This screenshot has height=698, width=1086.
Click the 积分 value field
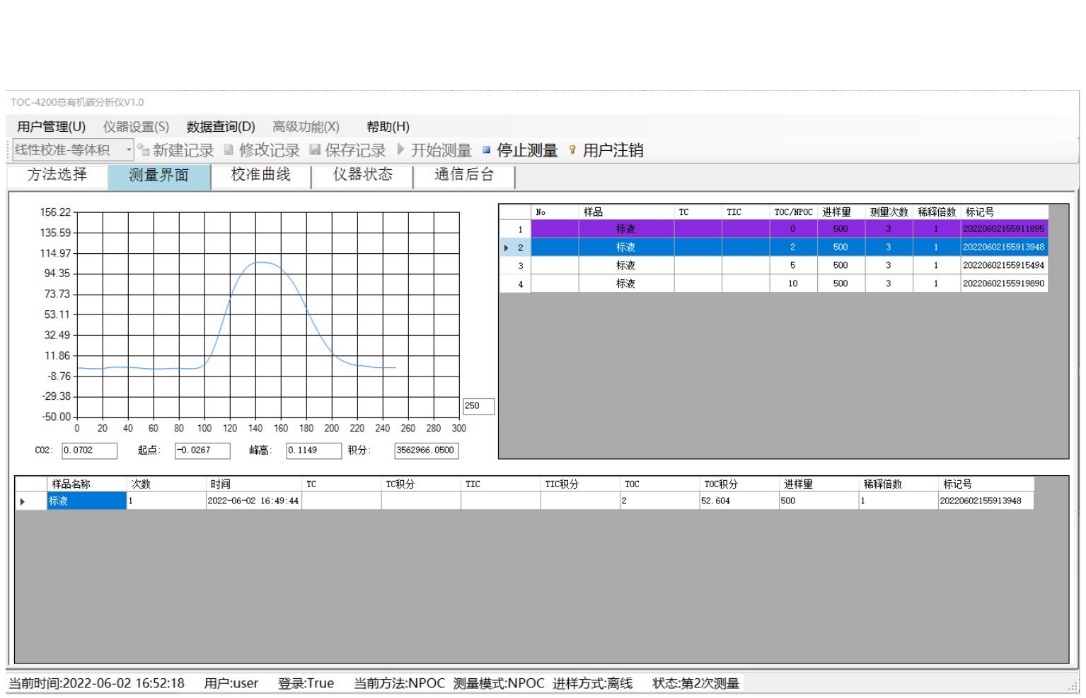pos(427,451)
